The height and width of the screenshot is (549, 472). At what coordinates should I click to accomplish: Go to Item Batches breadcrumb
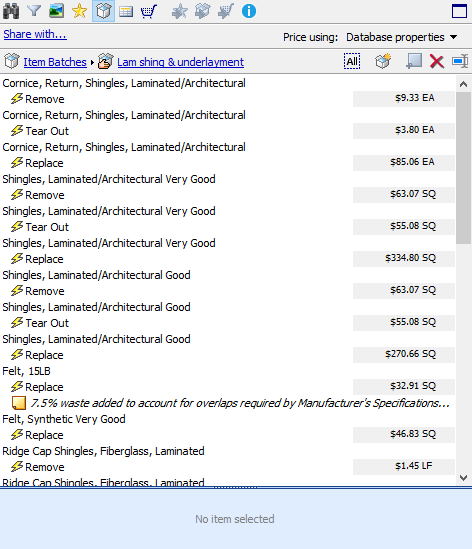coord(55,62)
